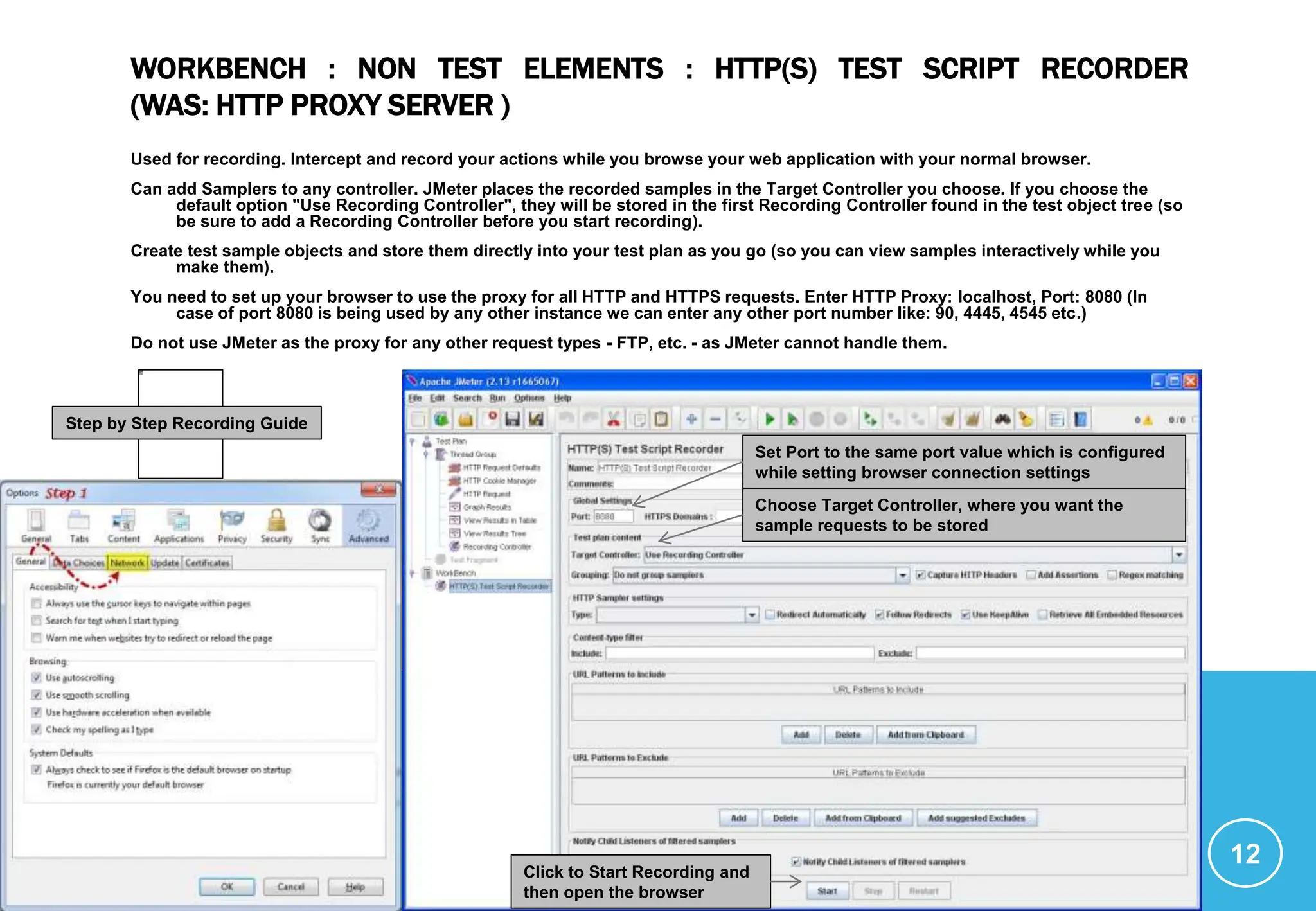Screen dimensions: 1316x911
Task: Click the Save floppy disk toolbar icon
Action: 512,420
